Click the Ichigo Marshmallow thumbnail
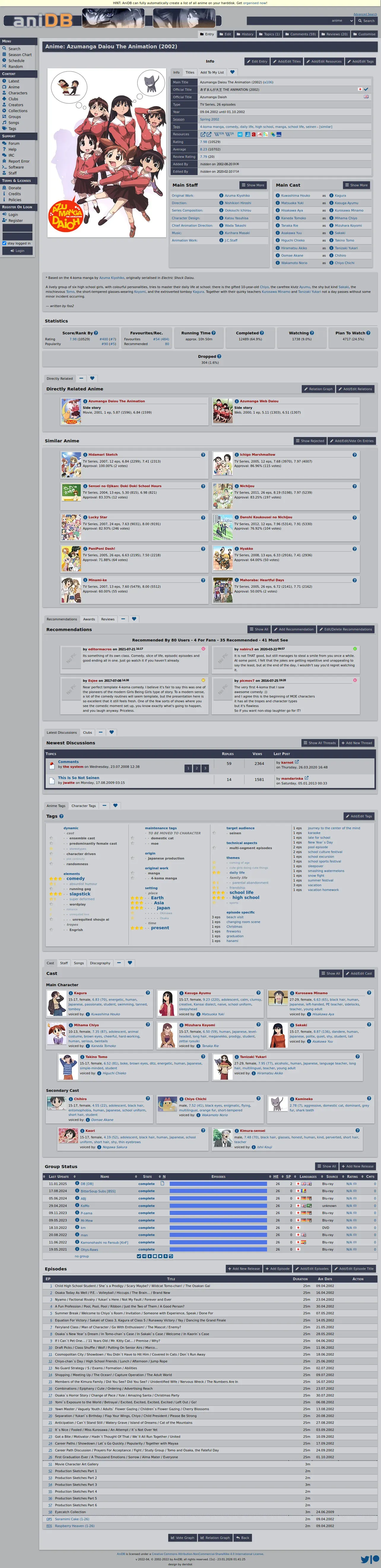 click(222, 465)
